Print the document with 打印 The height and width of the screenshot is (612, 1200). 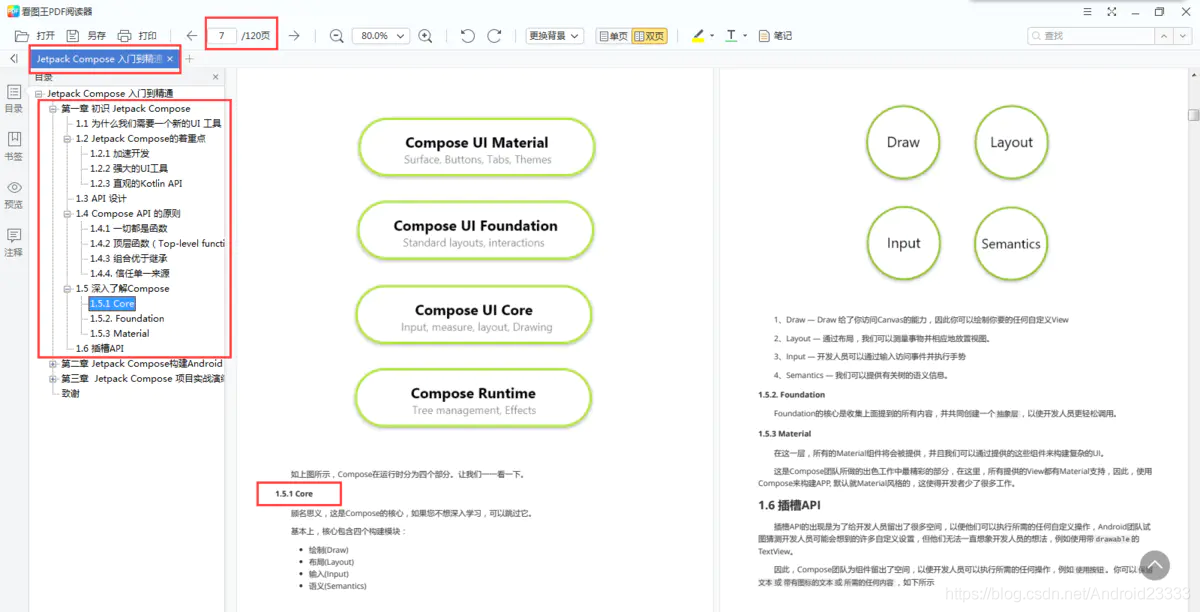(138, 36)
